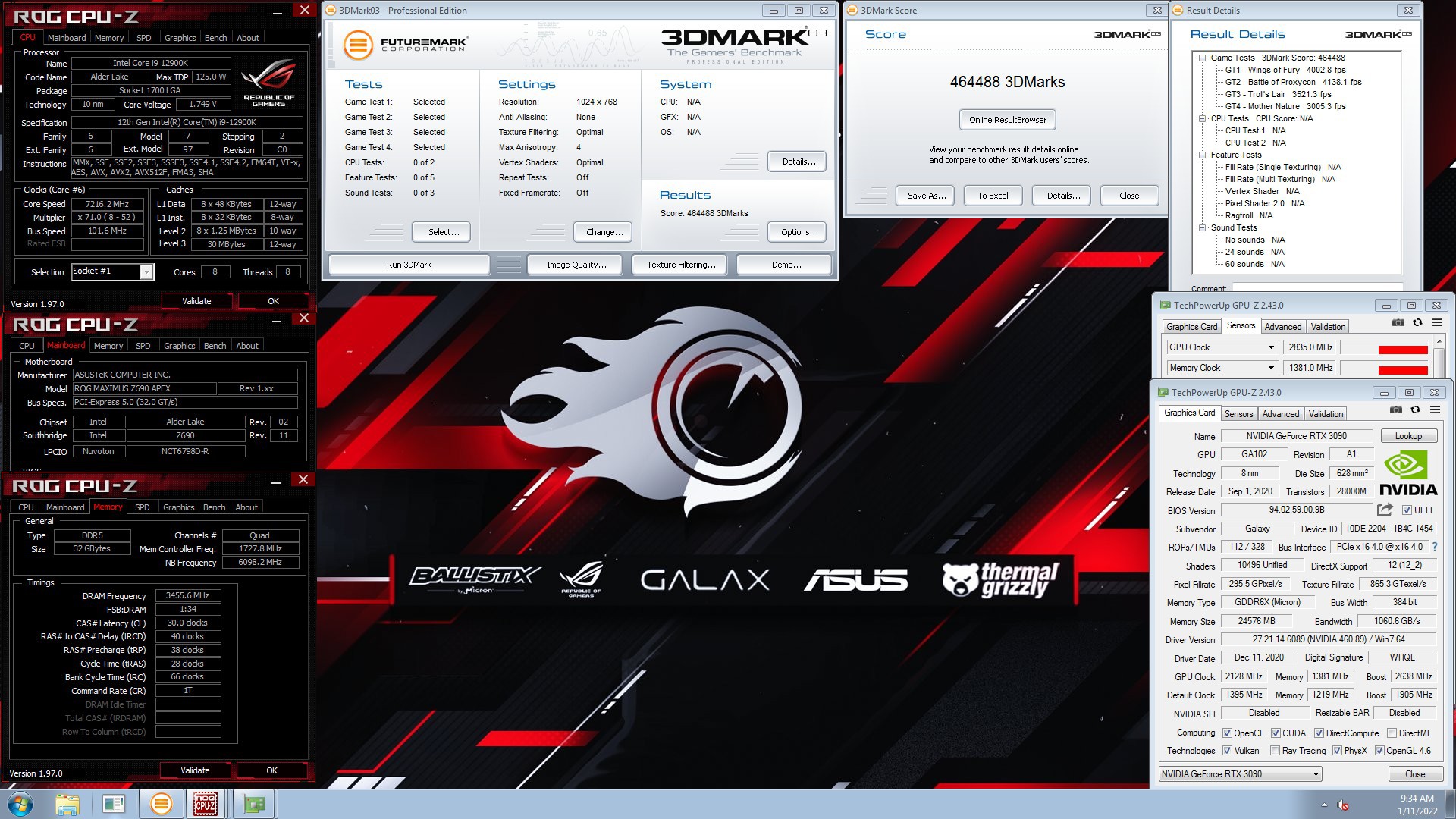
Task: Switch to GPU-Z via taskbar icon
Action: coord(254,804)
